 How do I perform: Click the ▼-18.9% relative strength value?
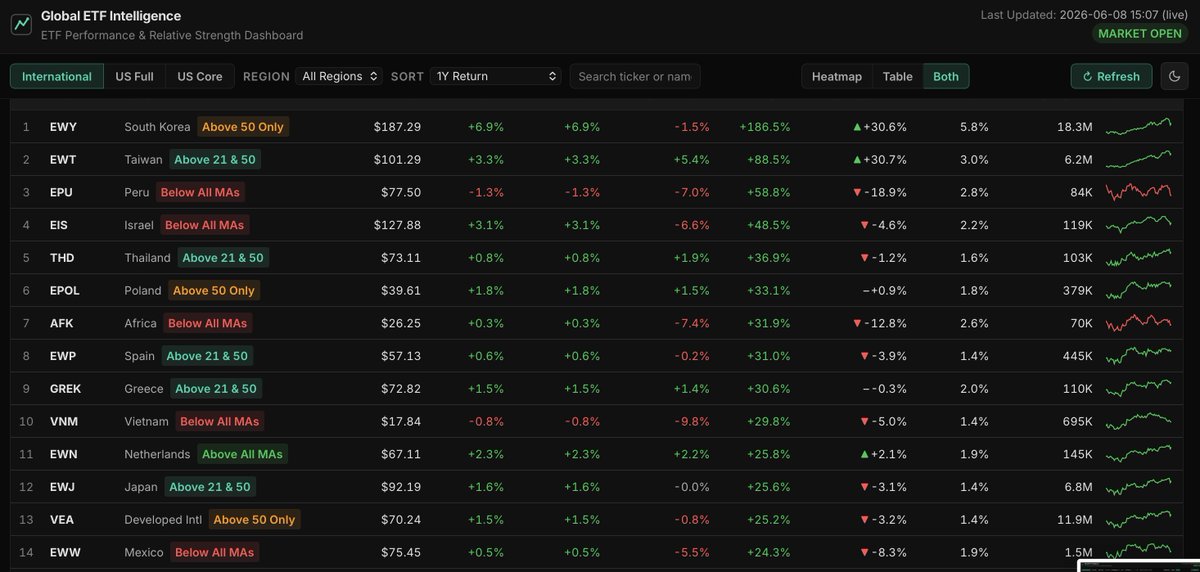880,192
